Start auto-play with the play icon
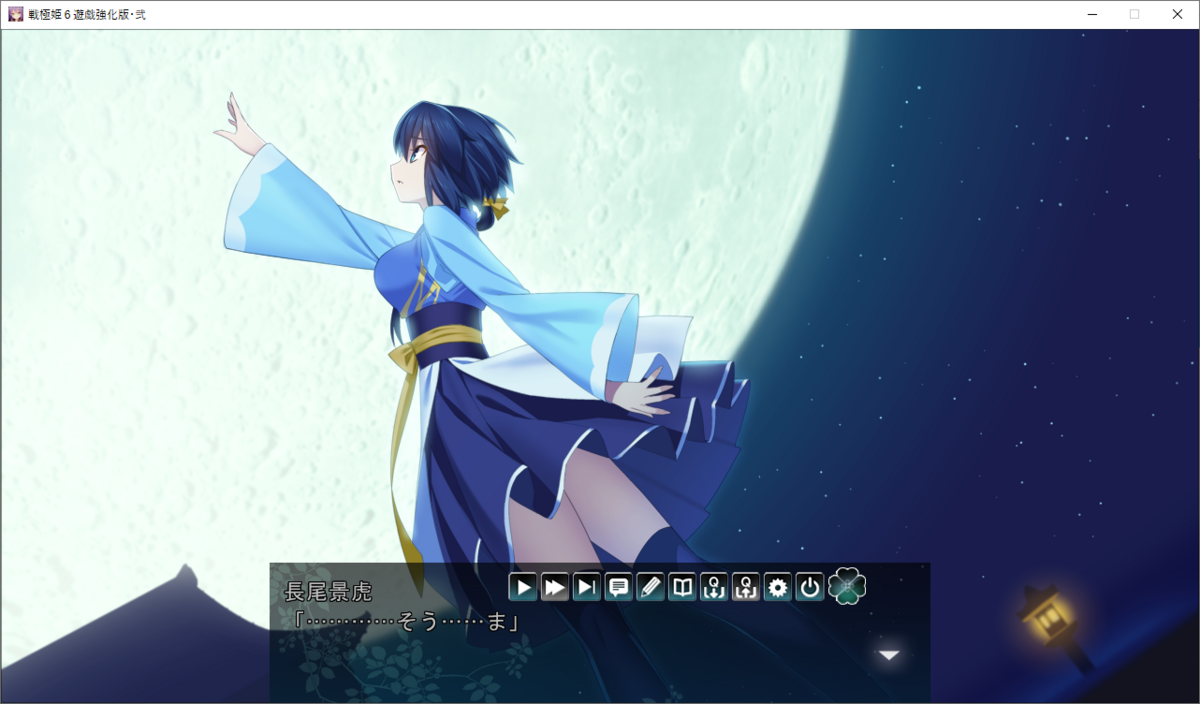The width and height of the screenshot is (1200, 704). [x=522, y=587]
